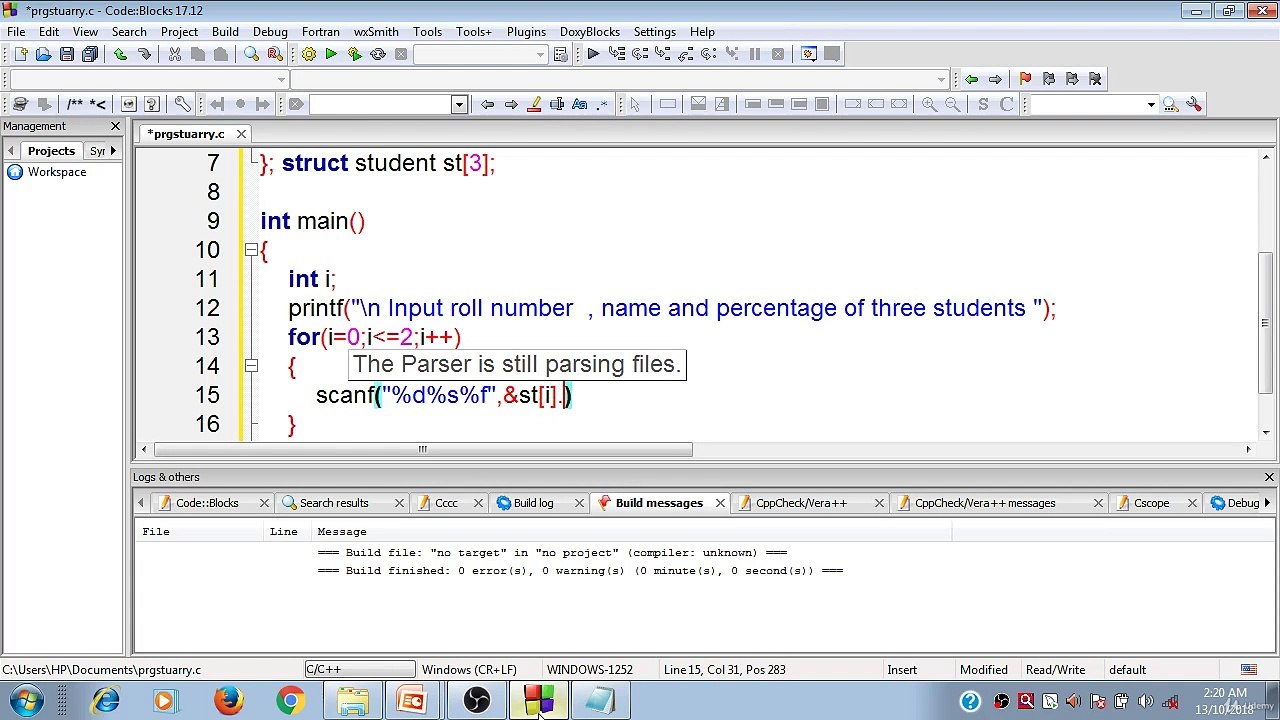Click the Windows Start button
Screen dimensions: 1280x720
(x=26, y=701)
